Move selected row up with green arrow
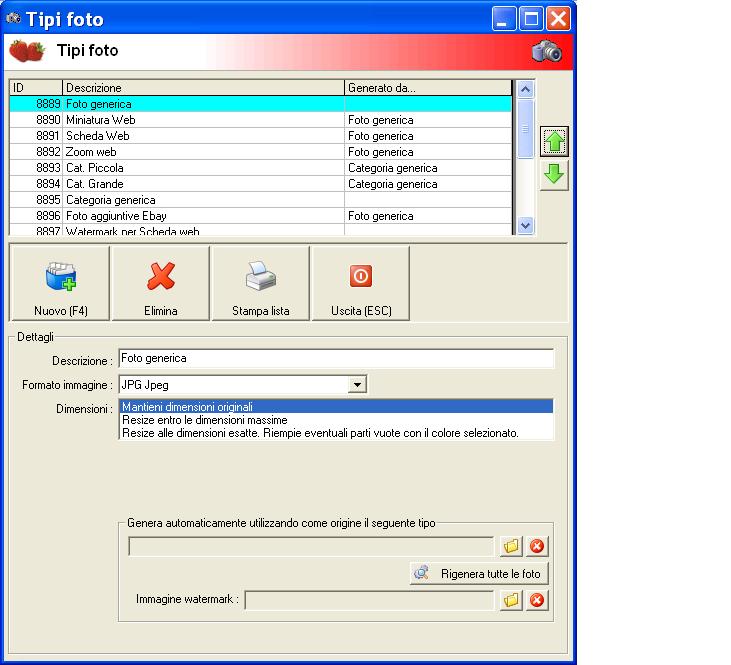Image resolution: width=731 pixels, height=665 pixels. click(x=554, y=141)
